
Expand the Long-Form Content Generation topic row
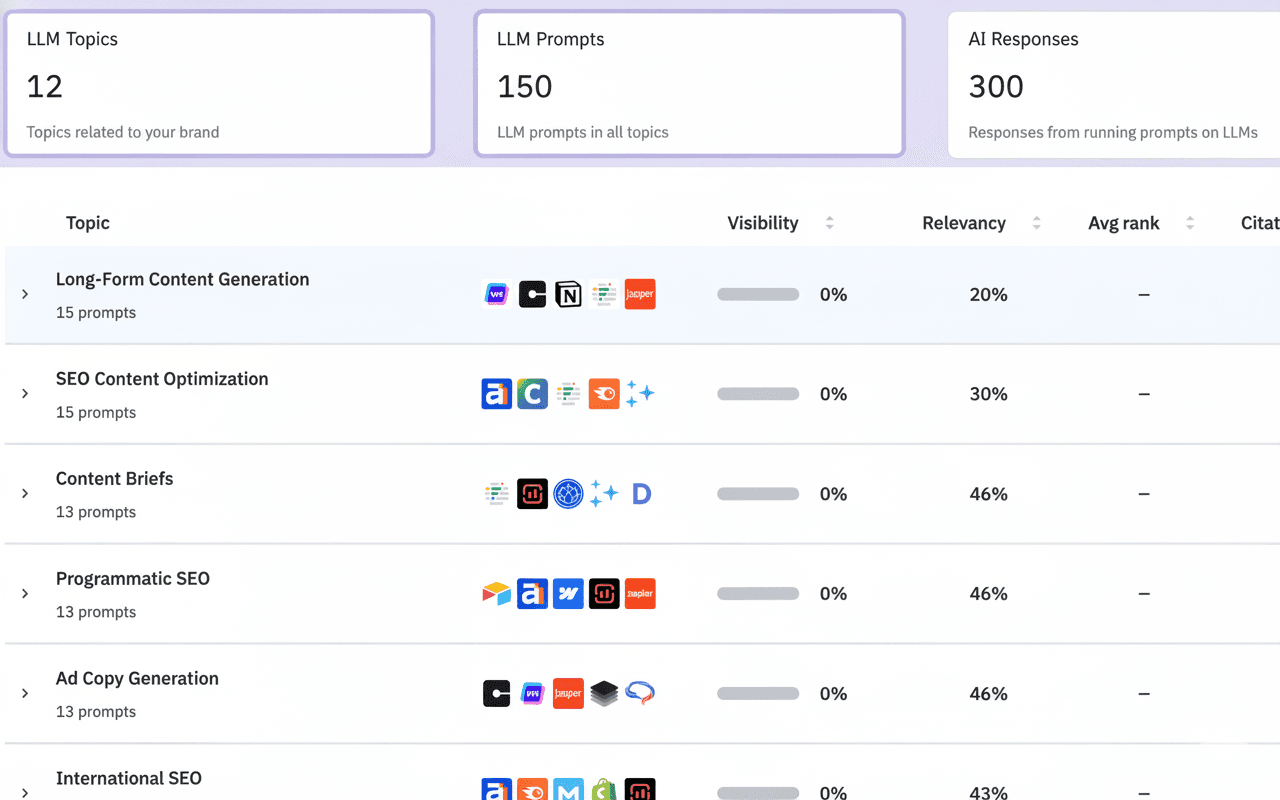25,294
